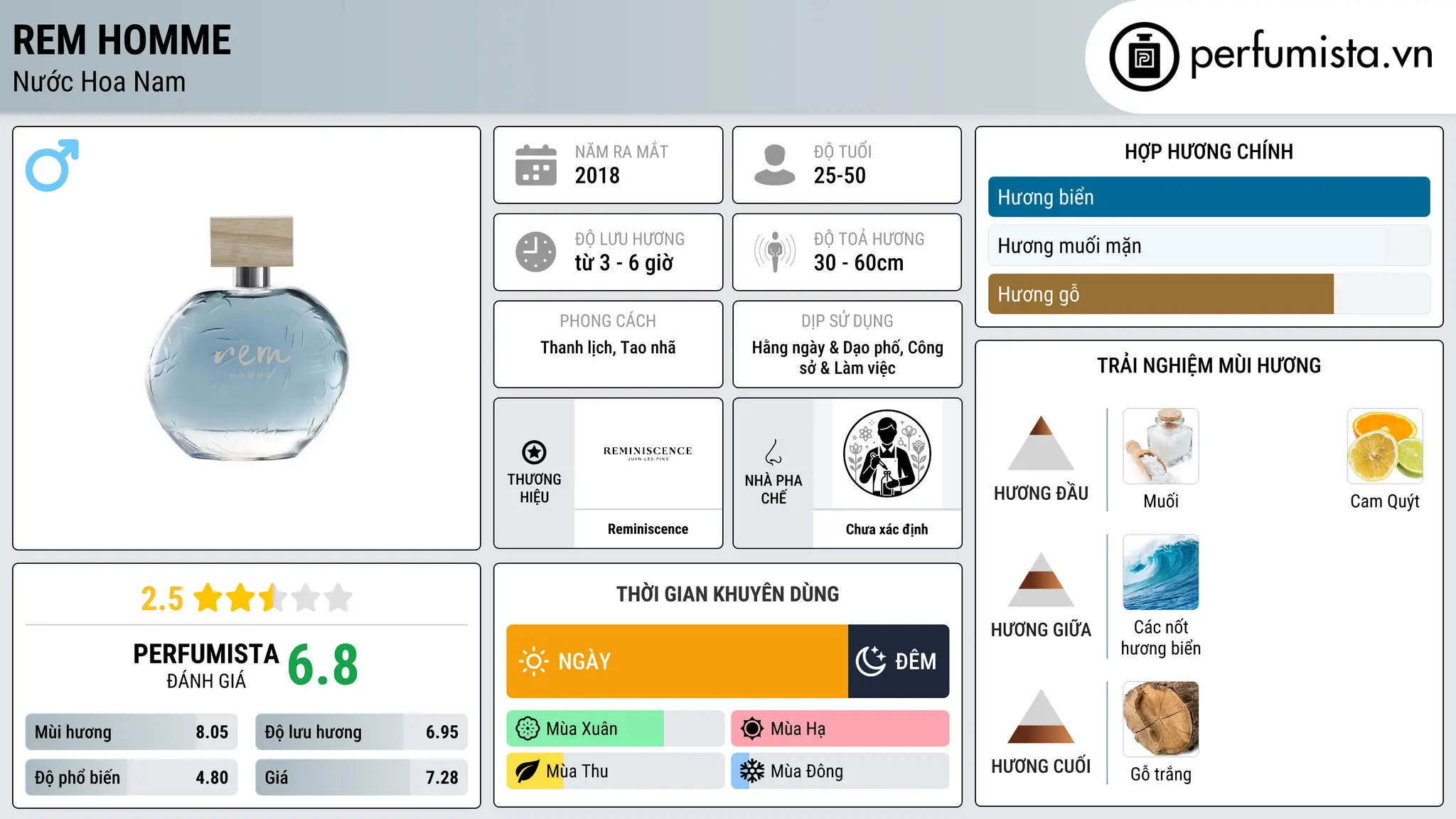Click the moon icon in the Đêm bar

(871, 661)
